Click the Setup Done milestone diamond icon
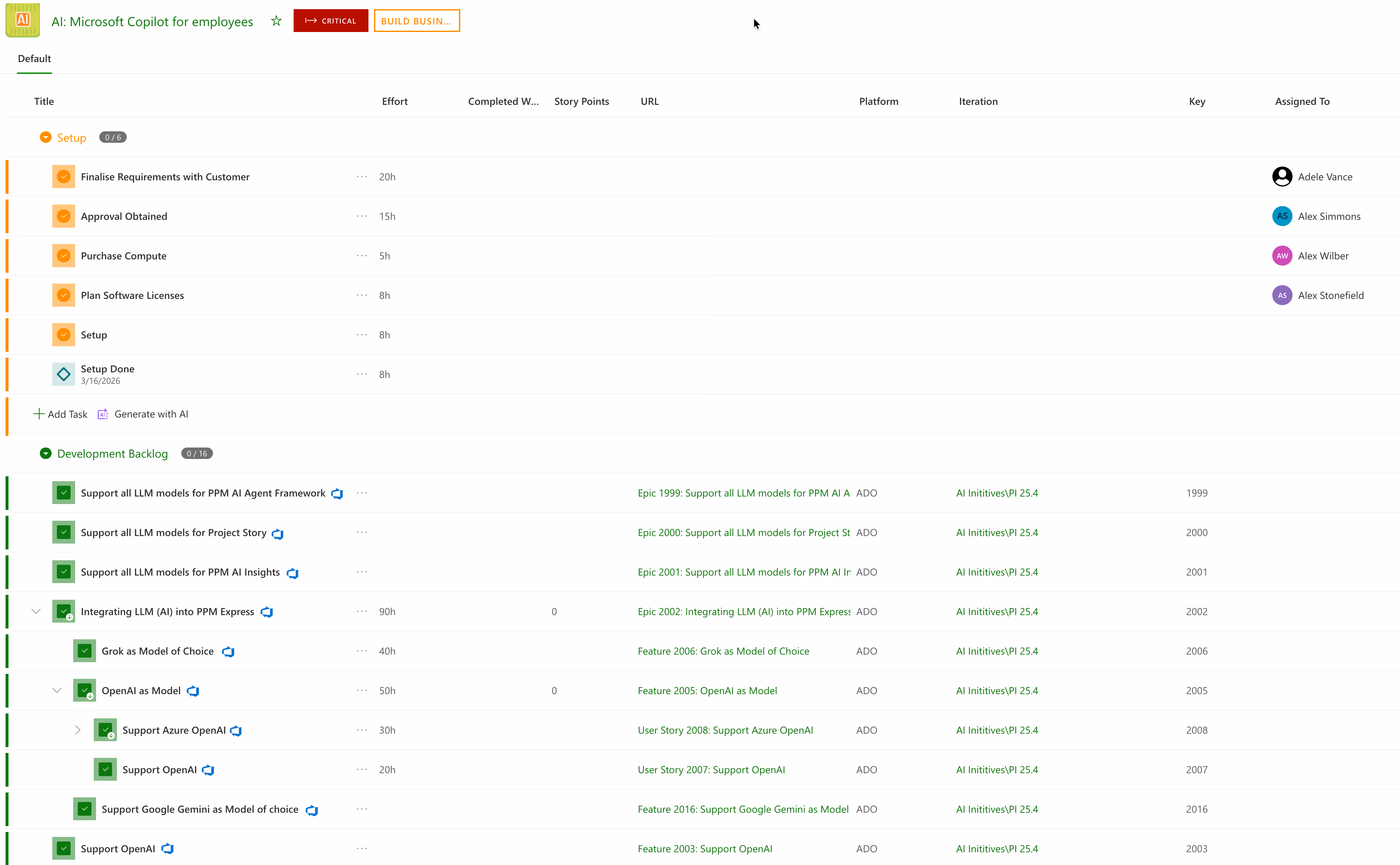 pos(63,374)
